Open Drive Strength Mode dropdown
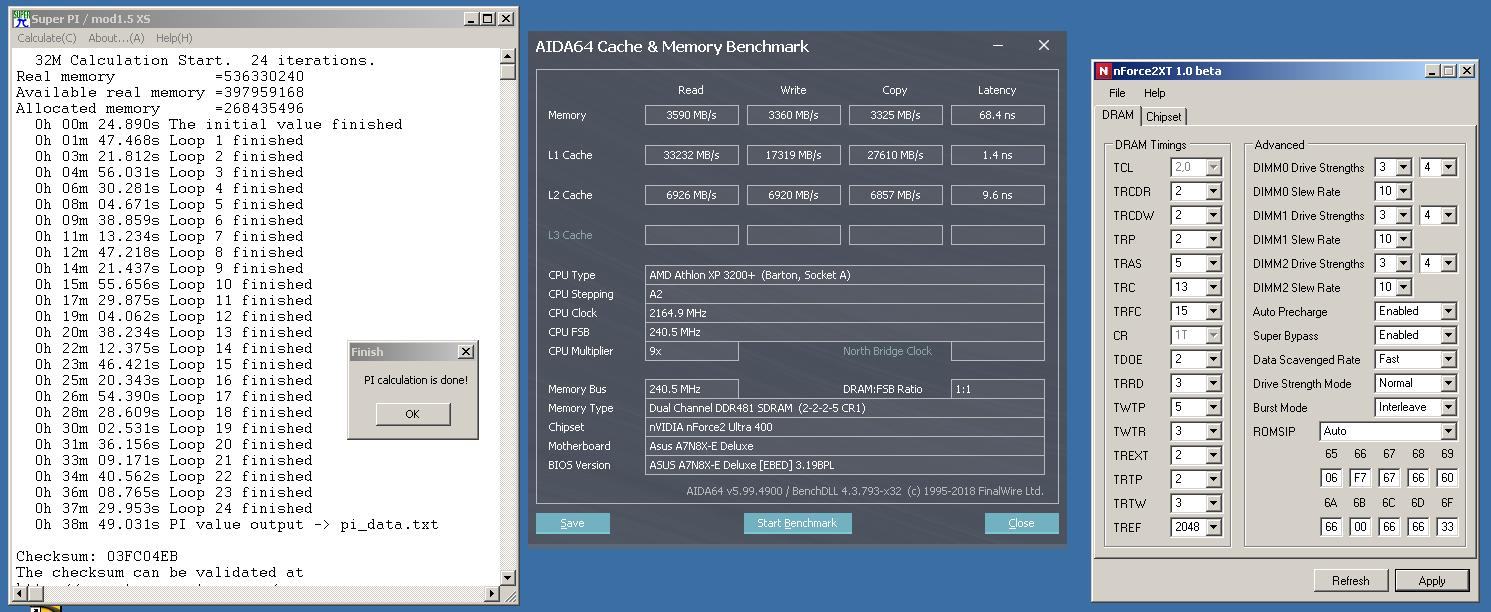Viewport: 1491px width, 612px height. coord(1447,384)
